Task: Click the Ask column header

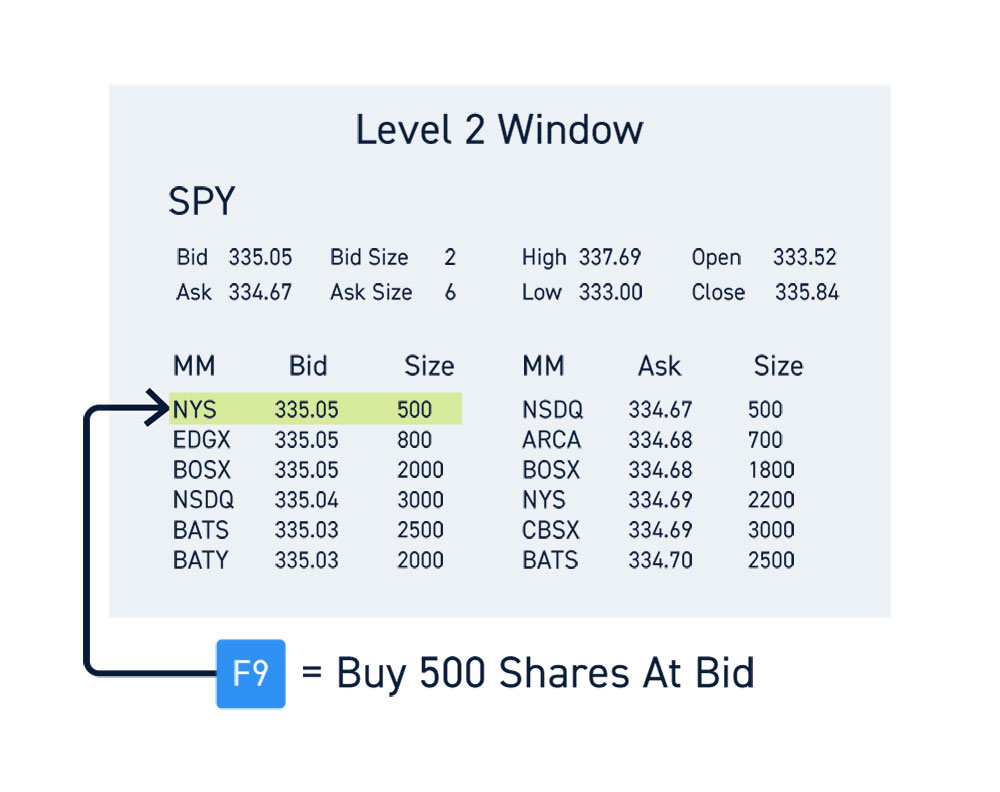Action: click(x=659, y=366)
